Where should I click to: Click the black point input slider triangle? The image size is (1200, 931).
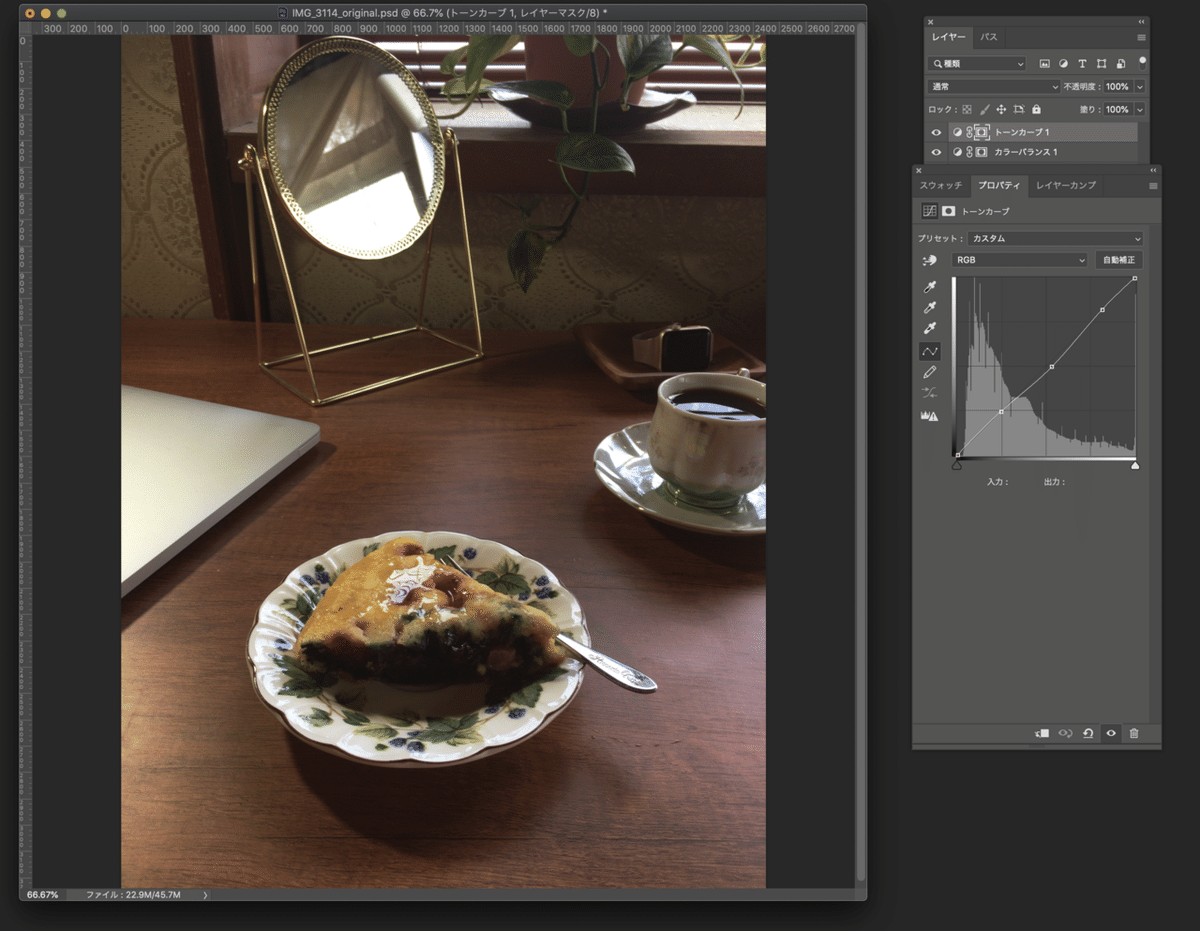(957, 465)
